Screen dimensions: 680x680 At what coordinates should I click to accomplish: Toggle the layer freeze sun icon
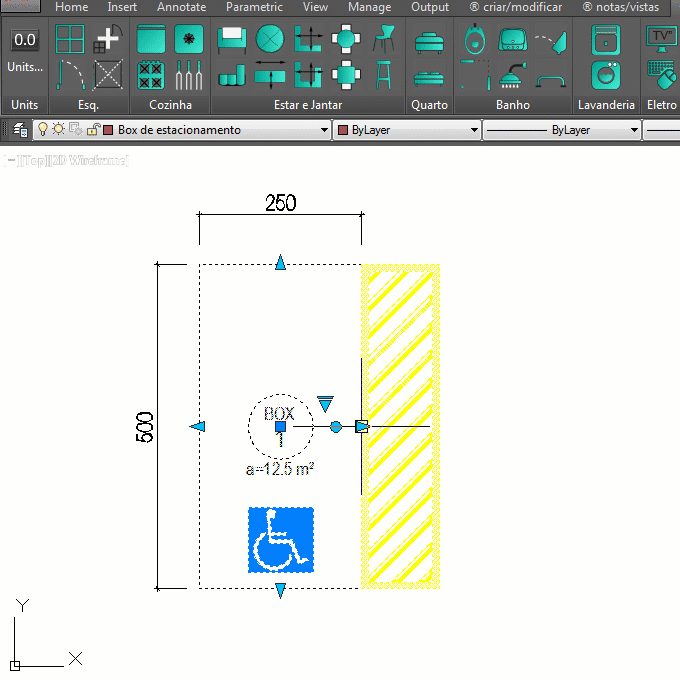pyautogui.click(x=58, y=130)
